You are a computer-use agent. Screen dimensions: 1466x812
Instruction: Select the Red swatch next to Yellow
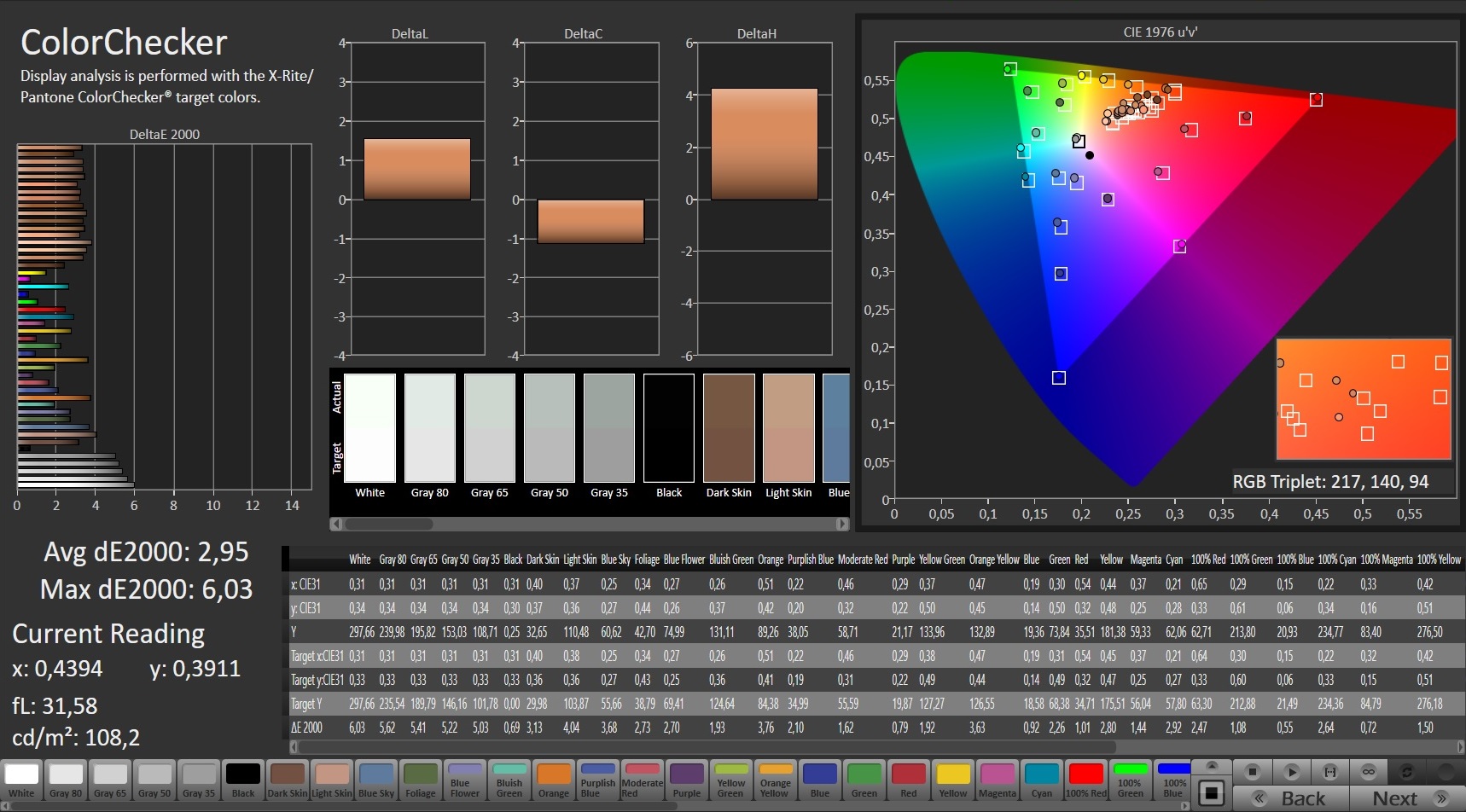(x=909, y=780)
